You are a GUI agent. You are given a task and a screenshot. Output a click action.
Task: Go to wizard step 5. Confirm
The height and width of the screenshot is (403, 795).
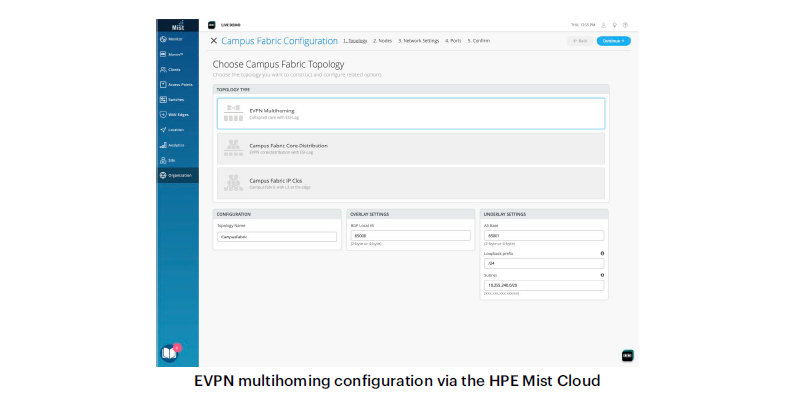click(x=479, y=41)
